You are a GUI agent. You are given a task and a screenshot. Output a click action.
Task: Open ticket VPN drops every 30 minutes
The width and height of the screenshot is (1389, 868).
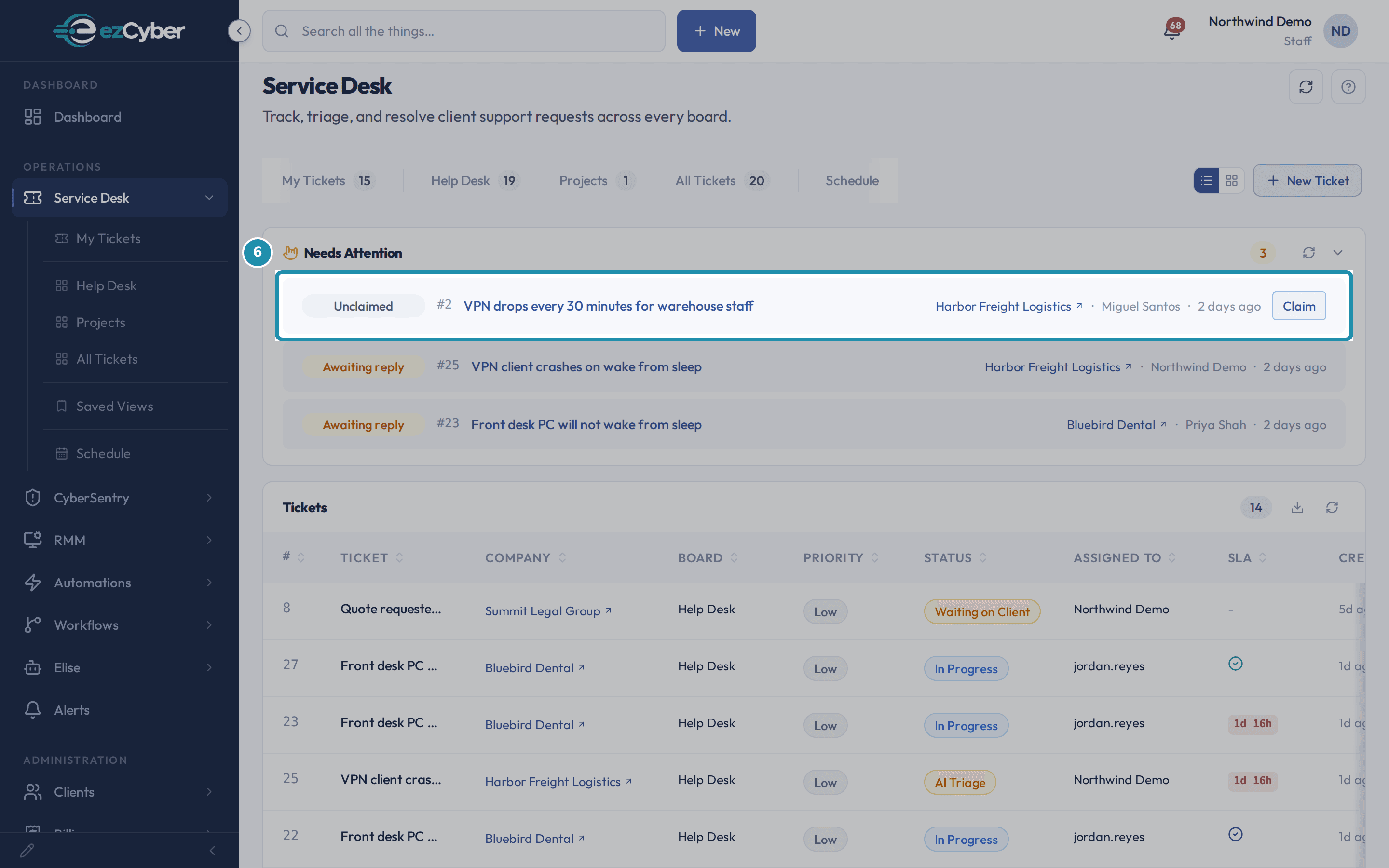tap(608, 306)
